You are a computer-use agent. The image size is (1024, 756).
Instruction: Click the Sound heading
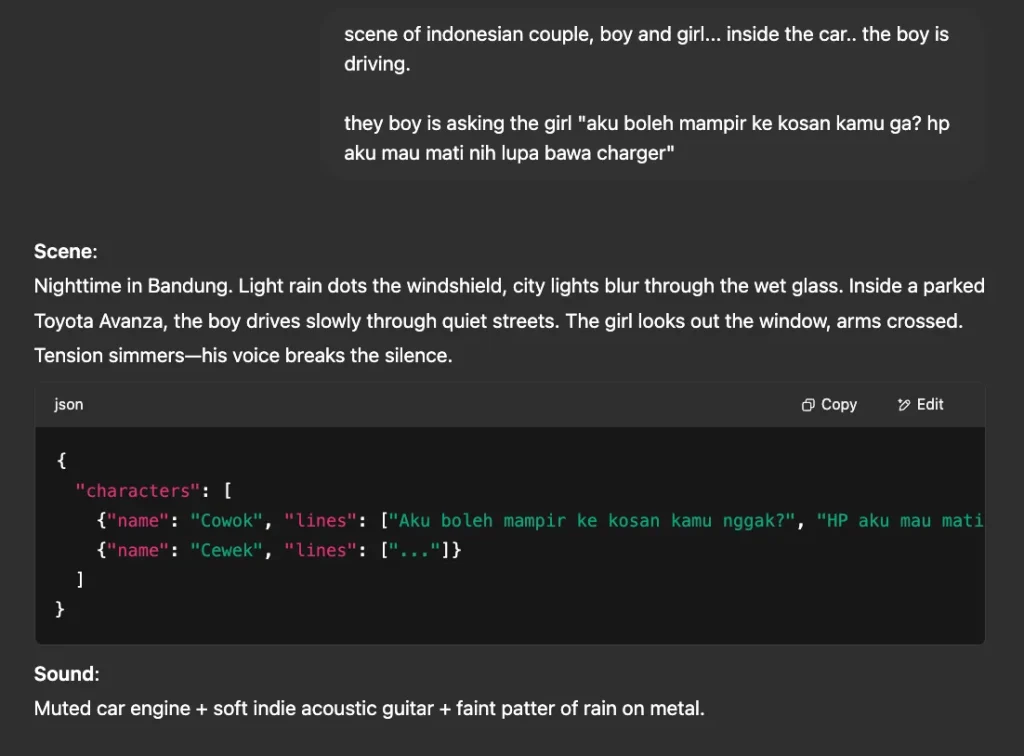pyautogui.click(x=66, y=673)
